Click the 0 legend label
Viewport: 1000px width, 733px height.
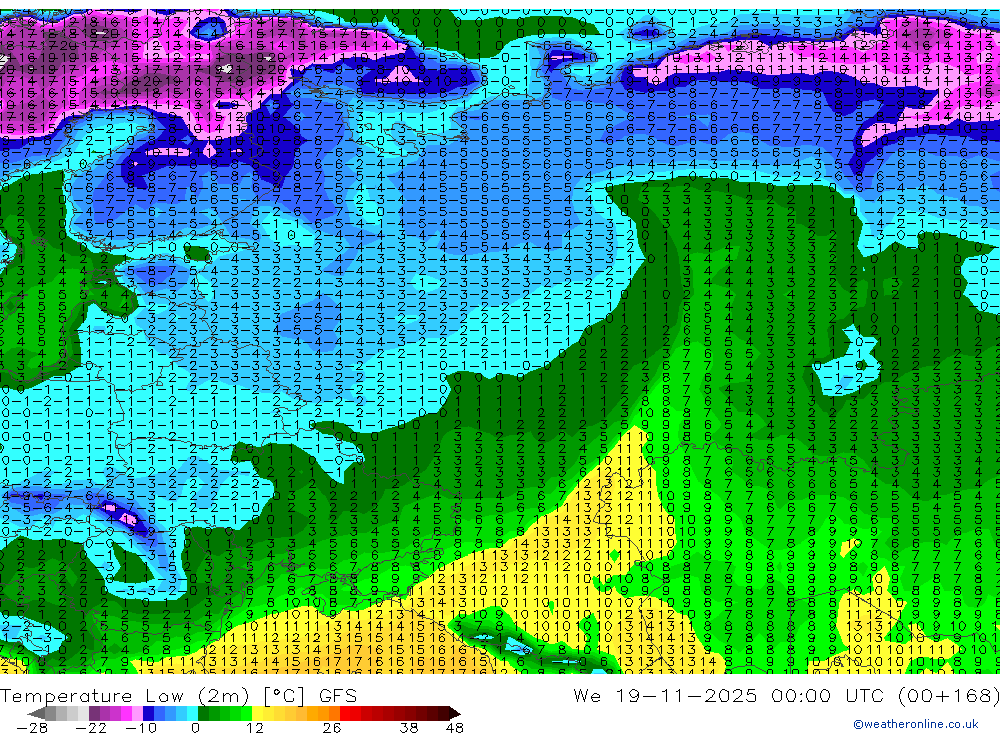pos(195,728)
